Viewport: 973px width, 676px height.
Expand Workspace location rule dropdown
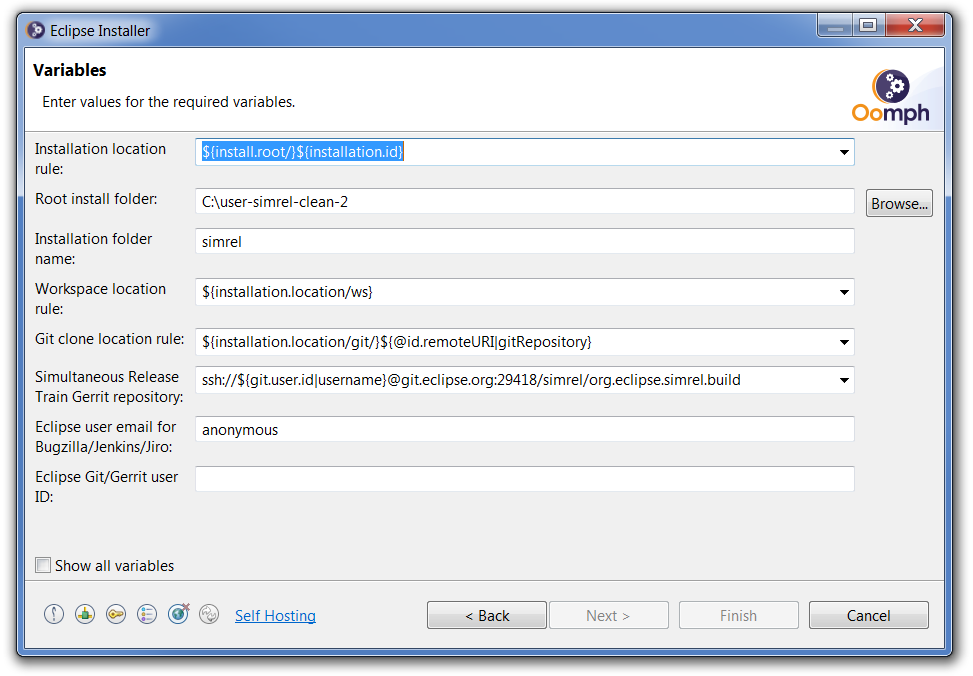click(x=844, y=292)
